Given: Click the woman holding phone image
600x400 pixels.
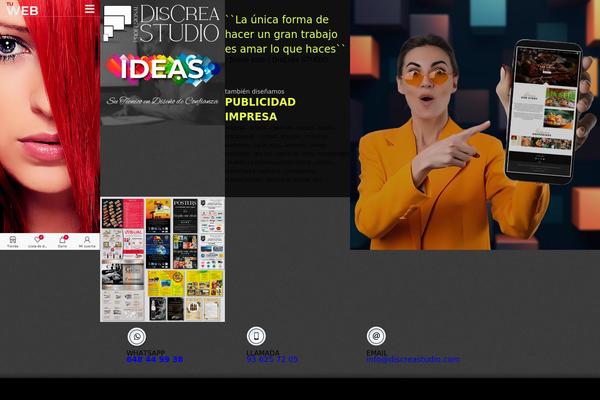Looking at the screenshot, I should pos(475,125).
